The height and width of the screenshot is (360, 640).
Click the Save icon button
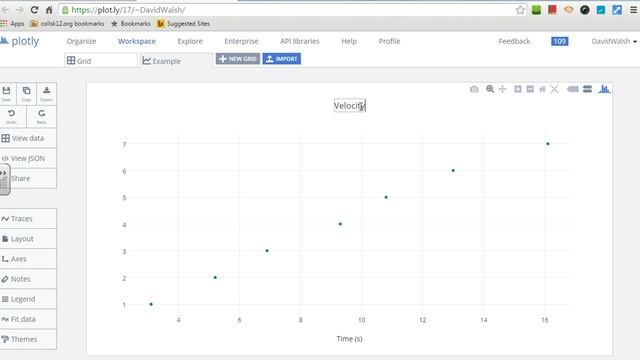6,93
